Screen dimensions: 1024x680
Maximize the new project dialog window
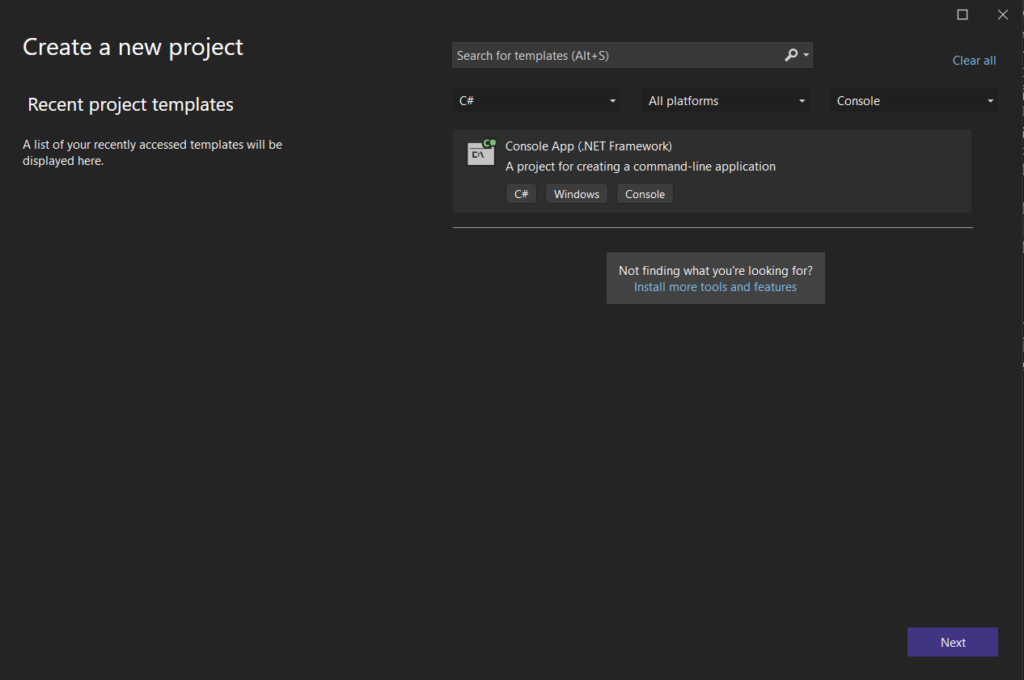[962, 14]
